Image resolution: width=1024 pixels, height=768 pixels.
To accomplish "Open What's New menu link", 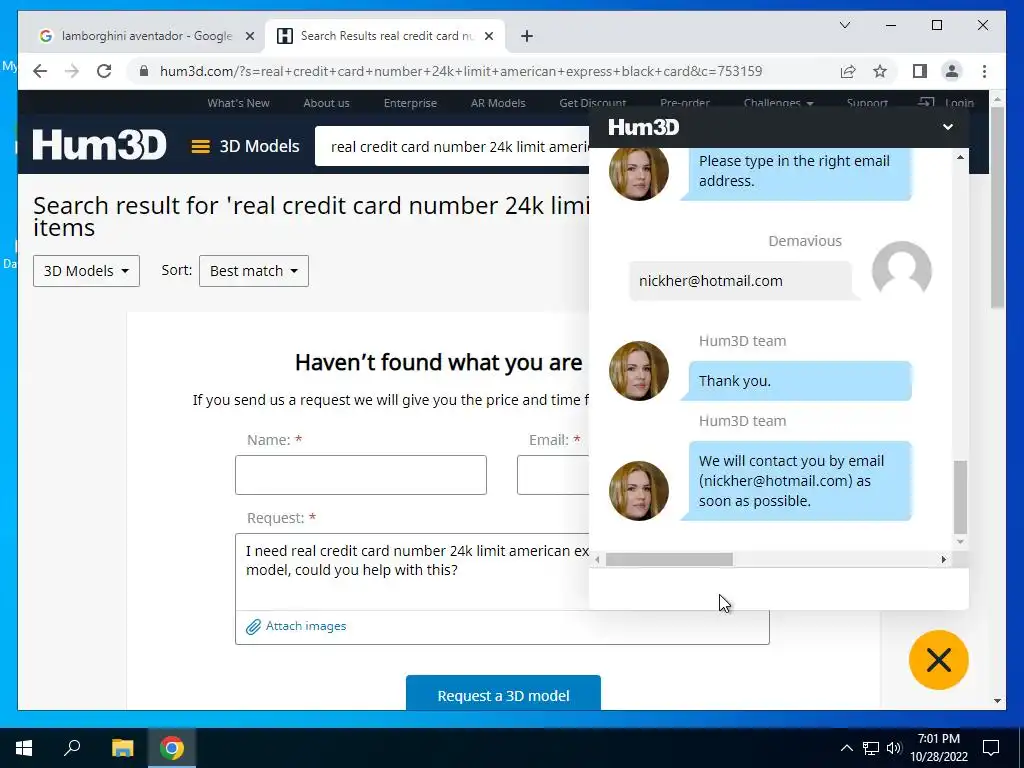I will pos(238,103).
